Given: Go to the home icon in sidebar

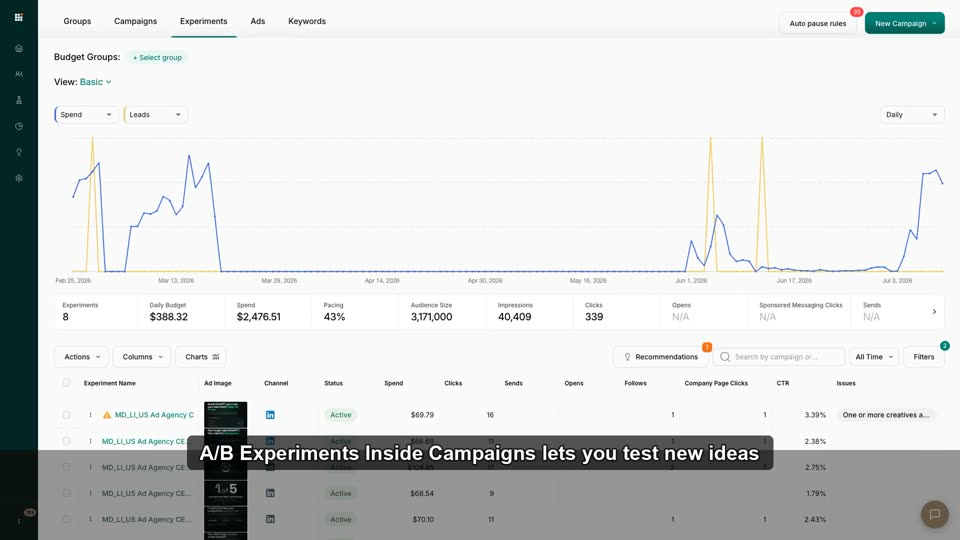Looking at the screenshot, I should (x=19, y=48).
